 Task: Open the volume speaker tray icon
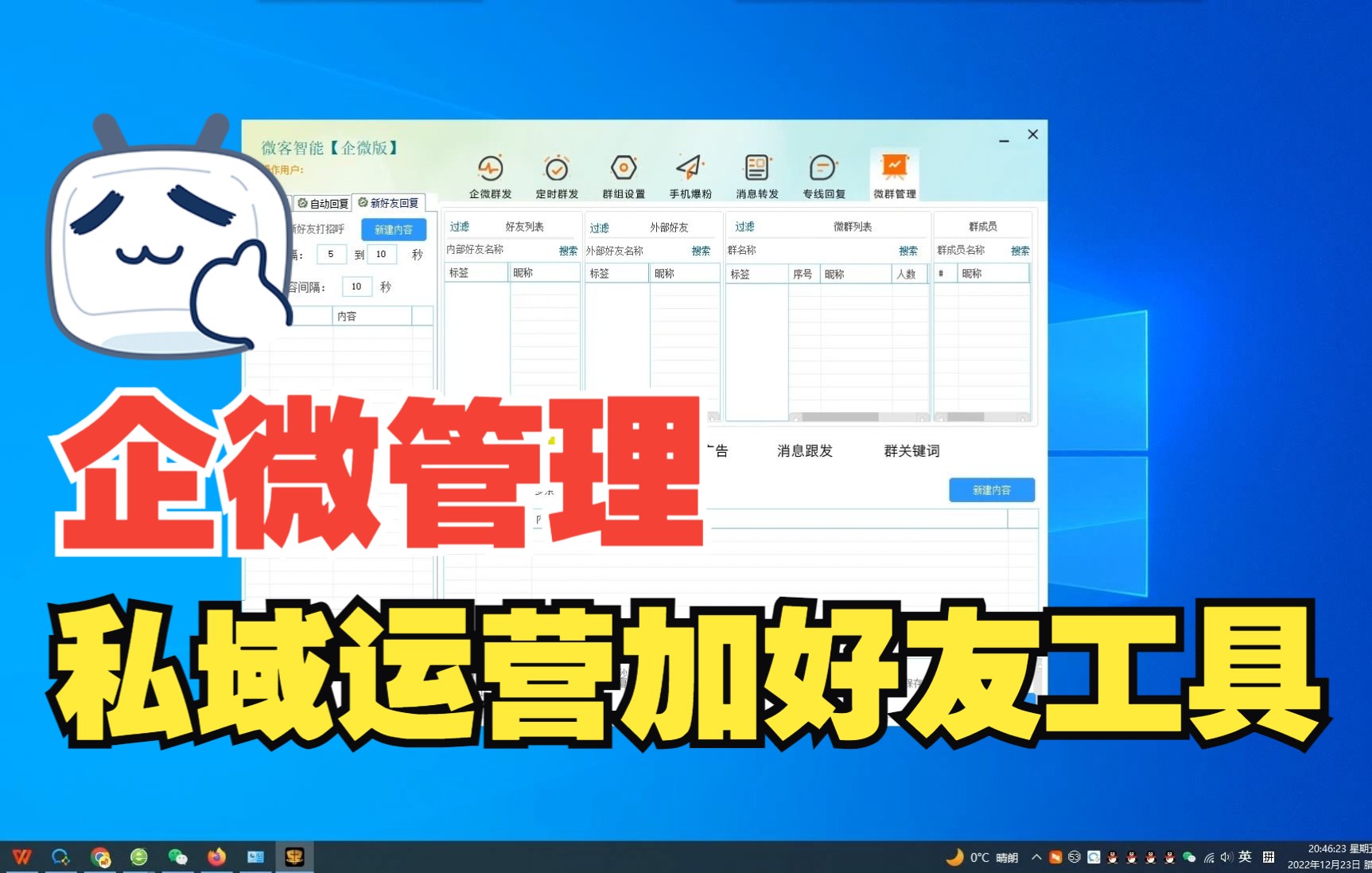1226,857
